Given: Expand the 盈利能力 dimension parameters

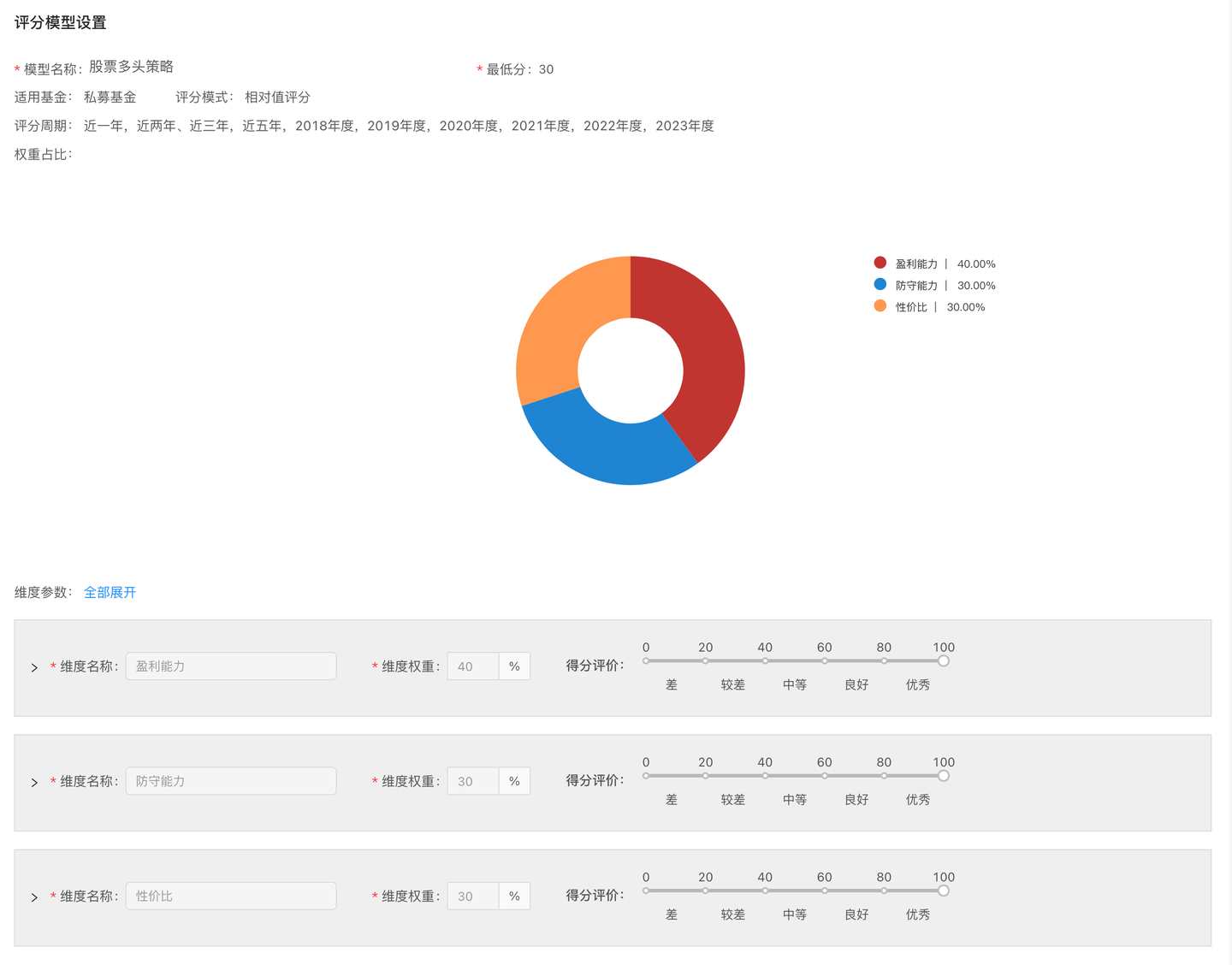Looking at the screenshot, I should coord(34,668).
